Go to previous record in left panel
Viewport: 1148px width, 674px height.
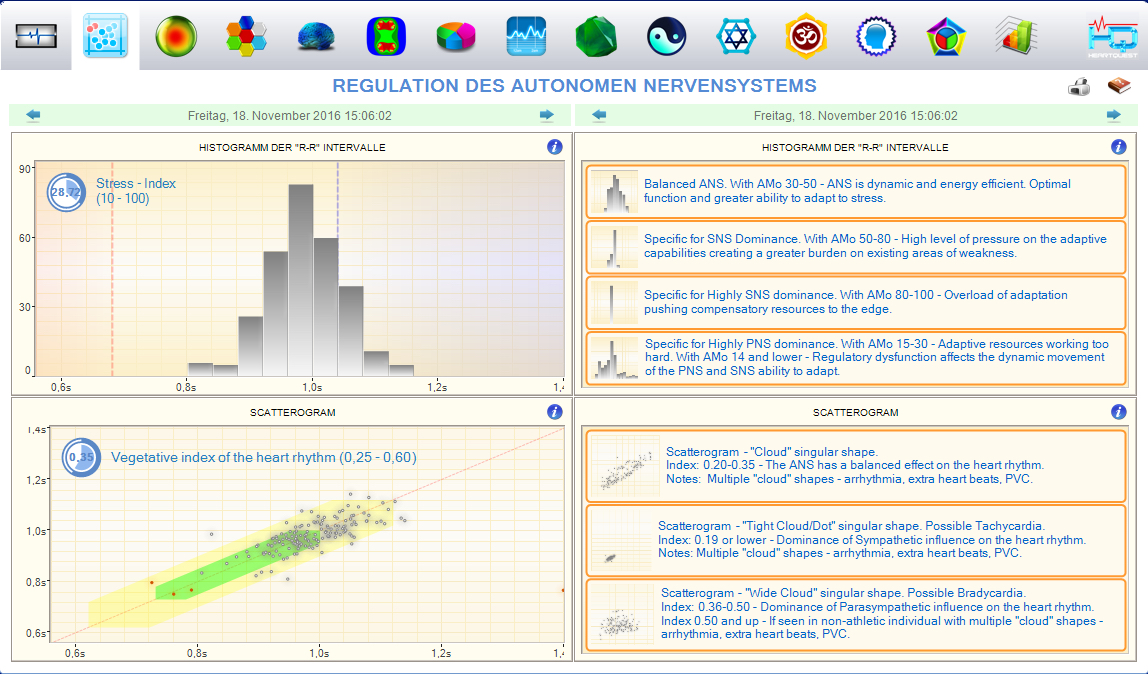click(x=34, y=115)
